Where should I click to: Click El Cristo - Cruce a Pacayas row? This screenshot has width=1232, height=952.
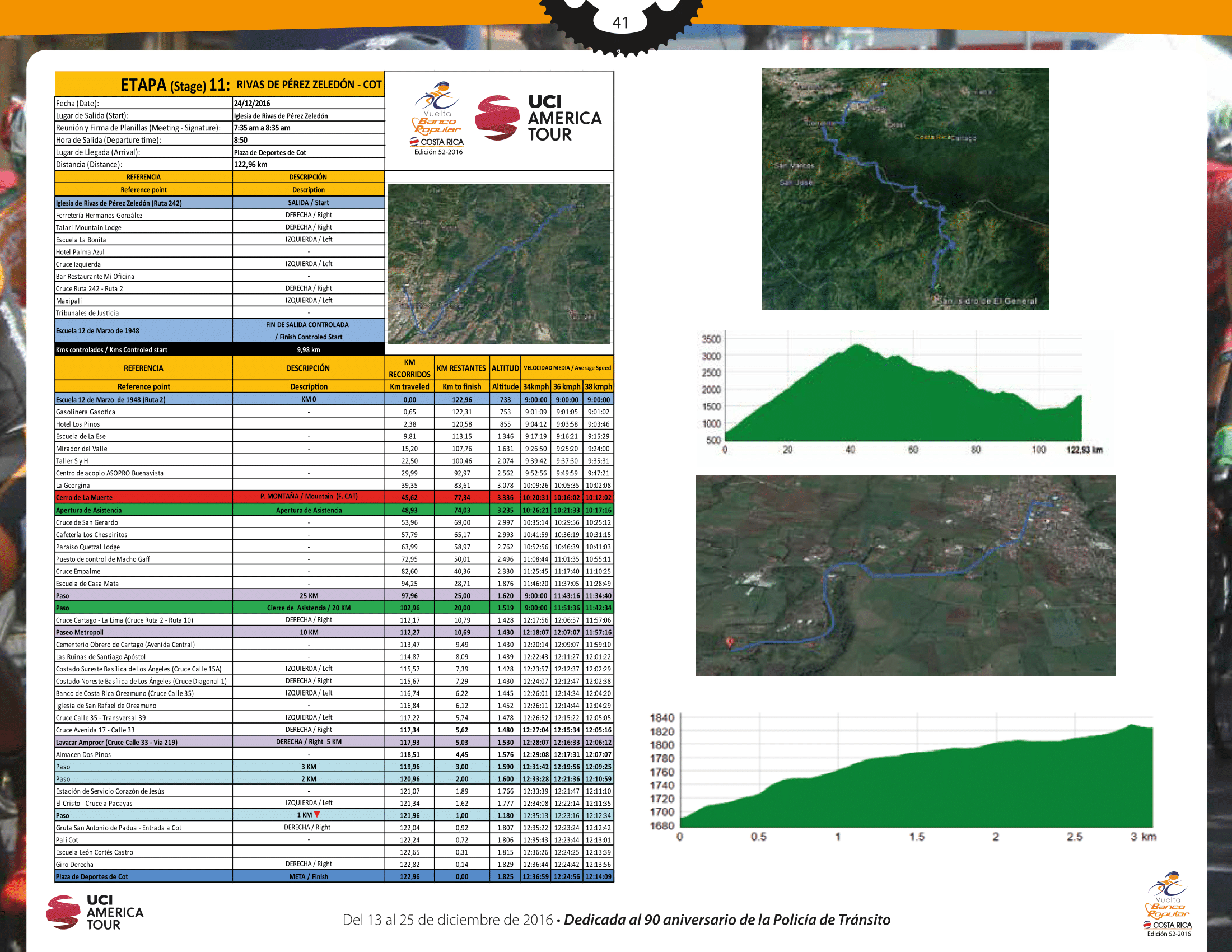pyautogui.click(x=334, y=803)
